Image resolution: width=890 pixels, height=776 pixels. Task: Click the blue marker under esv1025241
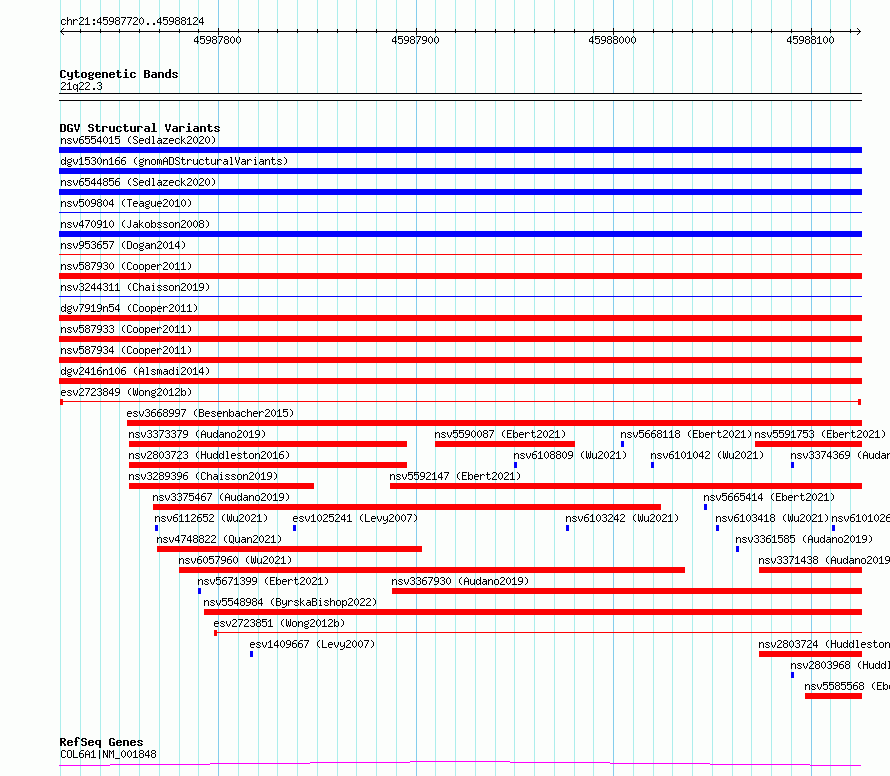coord(295,528)
